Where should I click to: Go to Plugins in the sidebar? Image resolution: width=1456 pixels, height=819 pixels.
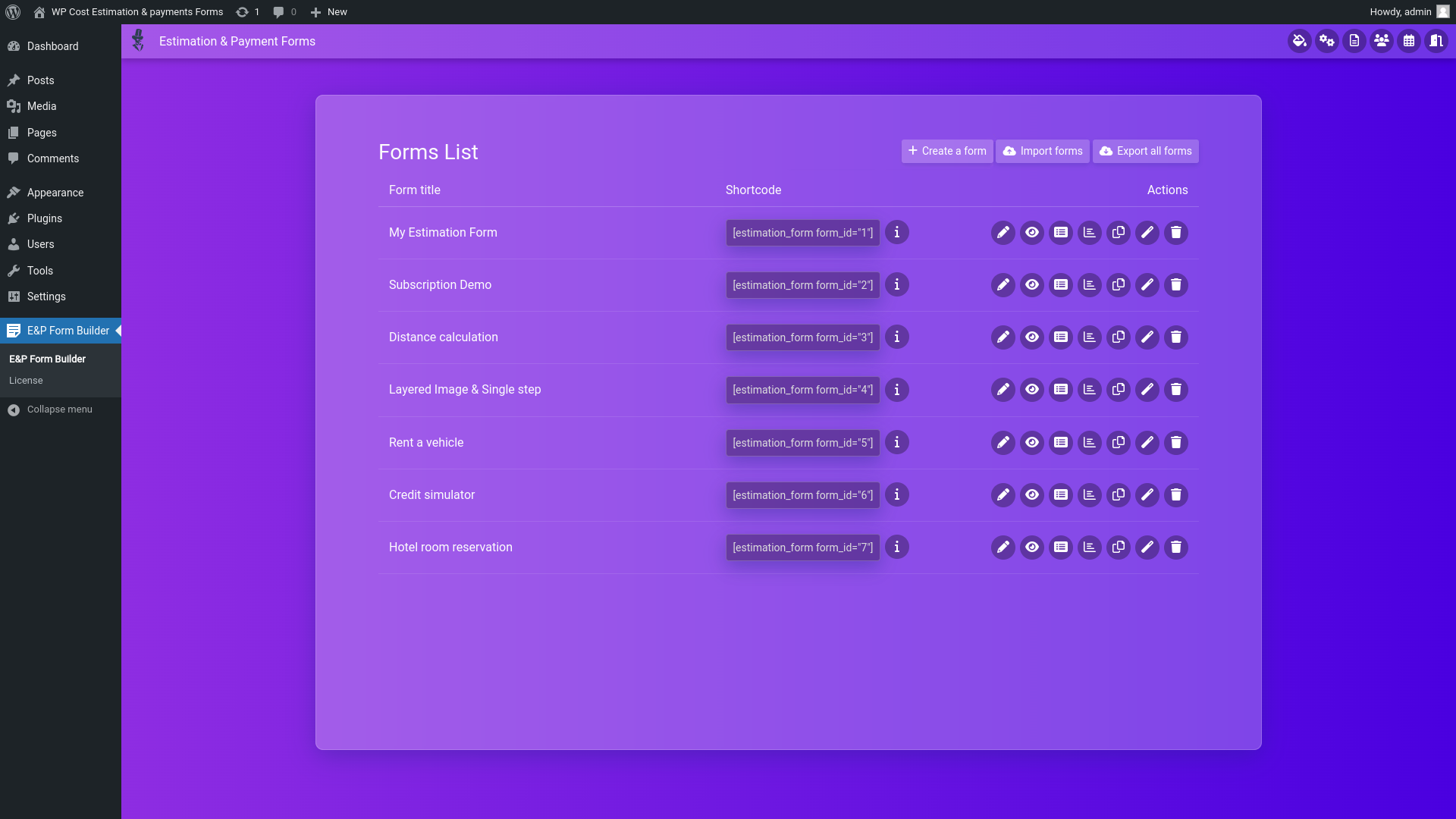tap(44, 218)
